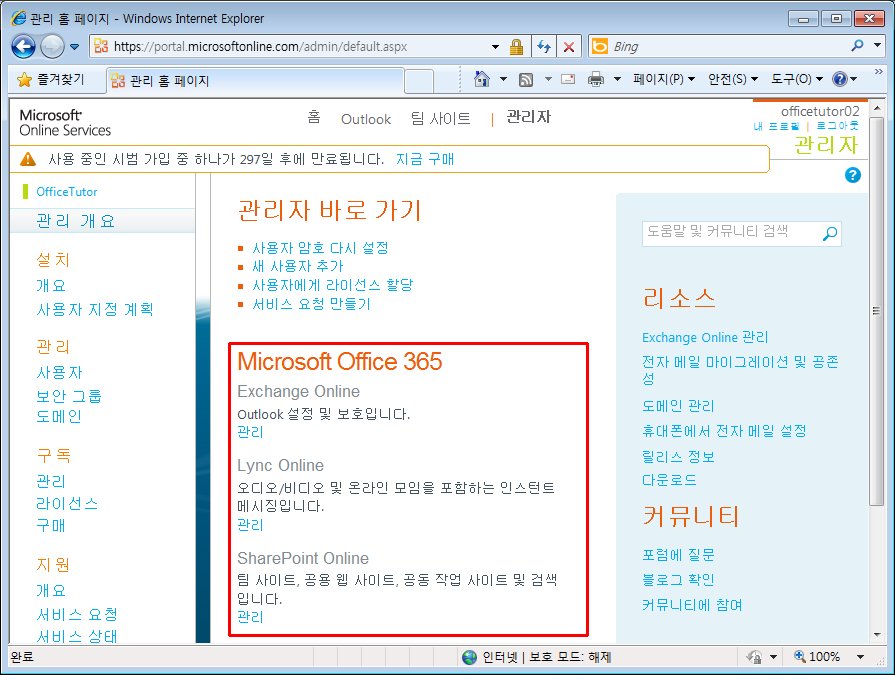Open 라이선스 in the sidebar
Screen dimensions: 895x675
pos(67,504)
